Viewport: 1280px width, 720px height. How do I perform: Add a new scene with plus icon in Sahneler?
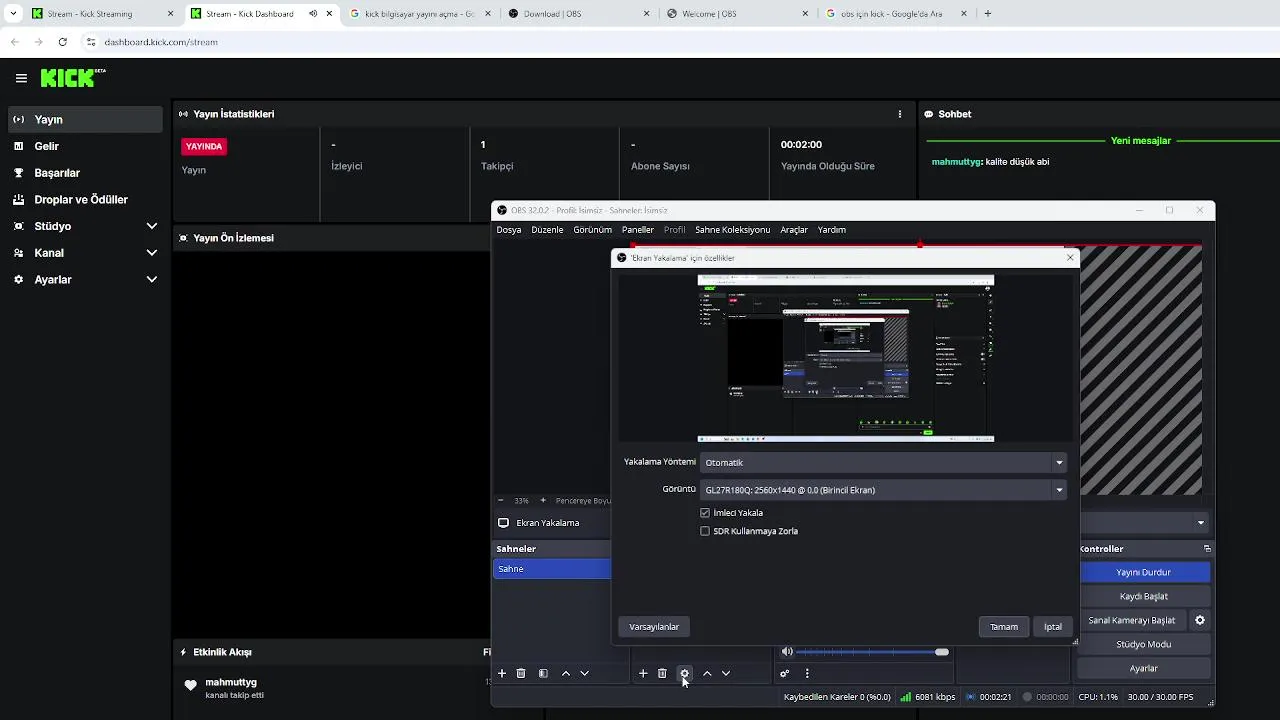(x=502, y=674)
